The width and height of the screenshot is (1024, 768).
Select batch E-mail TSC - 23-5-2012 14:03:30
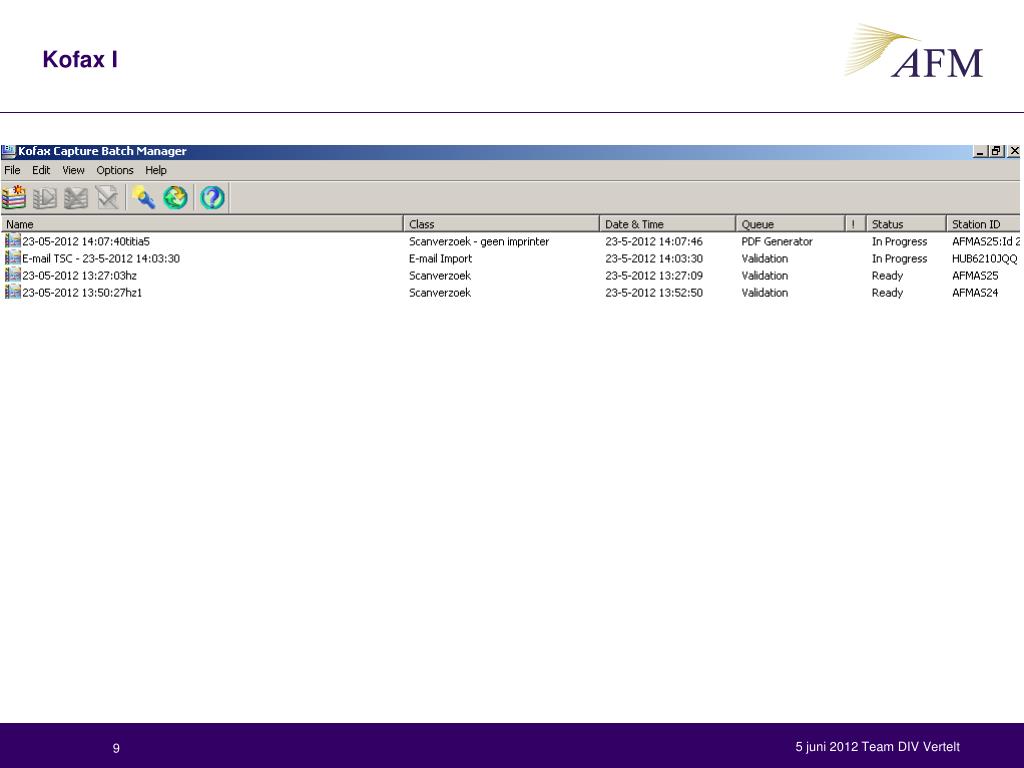101,259
